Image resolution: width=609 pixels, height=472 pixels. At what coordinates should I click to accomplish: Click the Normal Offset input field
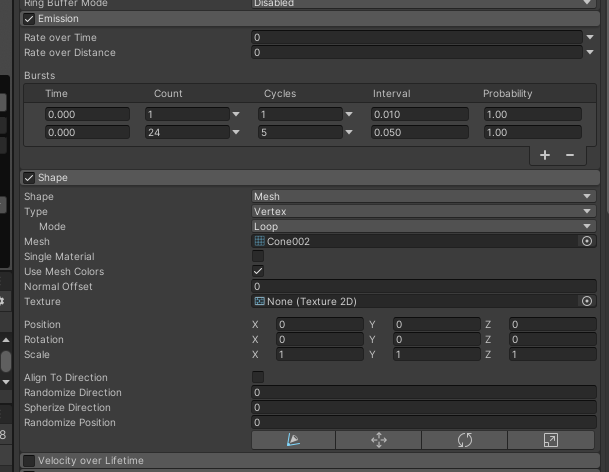(423, 287)
